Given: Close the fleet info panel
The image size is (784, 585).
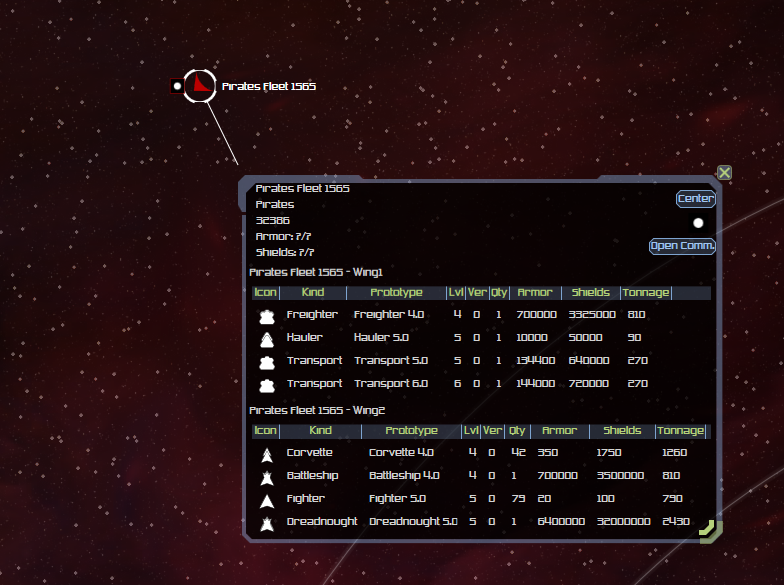Looking at the screenshot, I should pyautogui.click(x=724, y=172).
